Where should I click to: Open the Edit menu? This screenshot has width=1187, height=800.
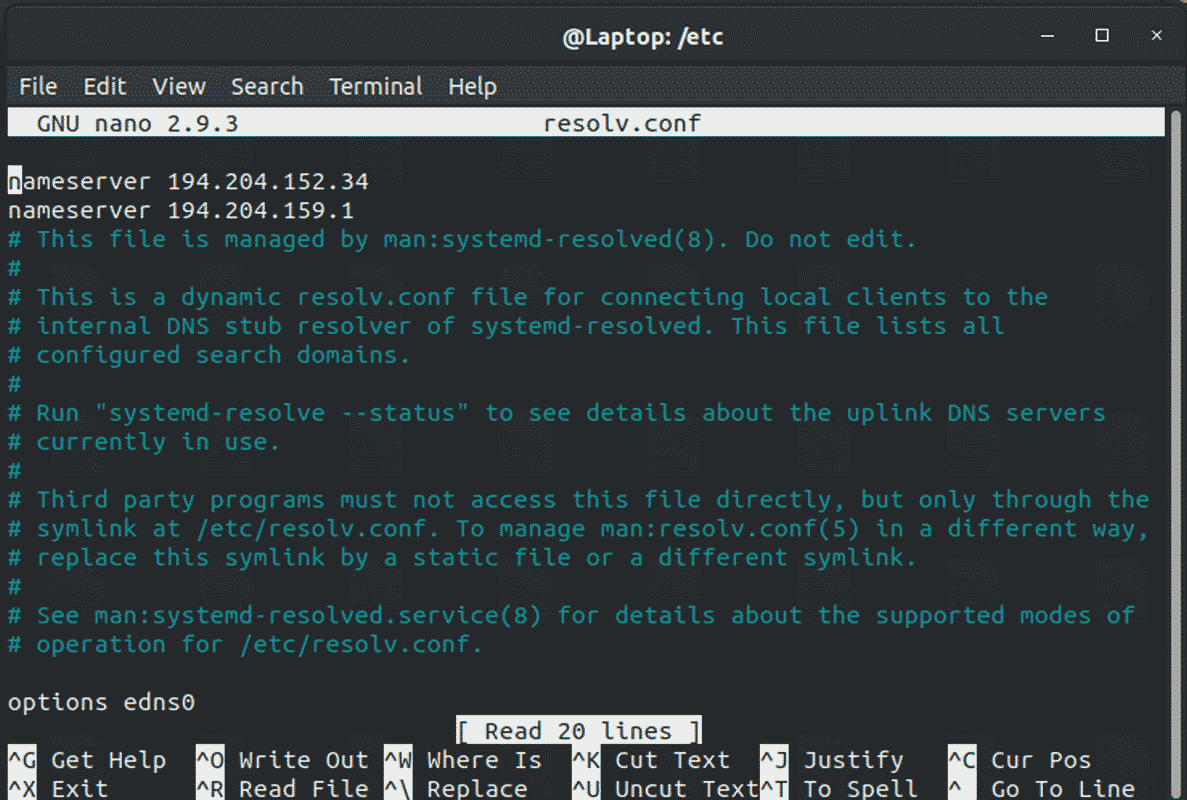coord(104,87)
